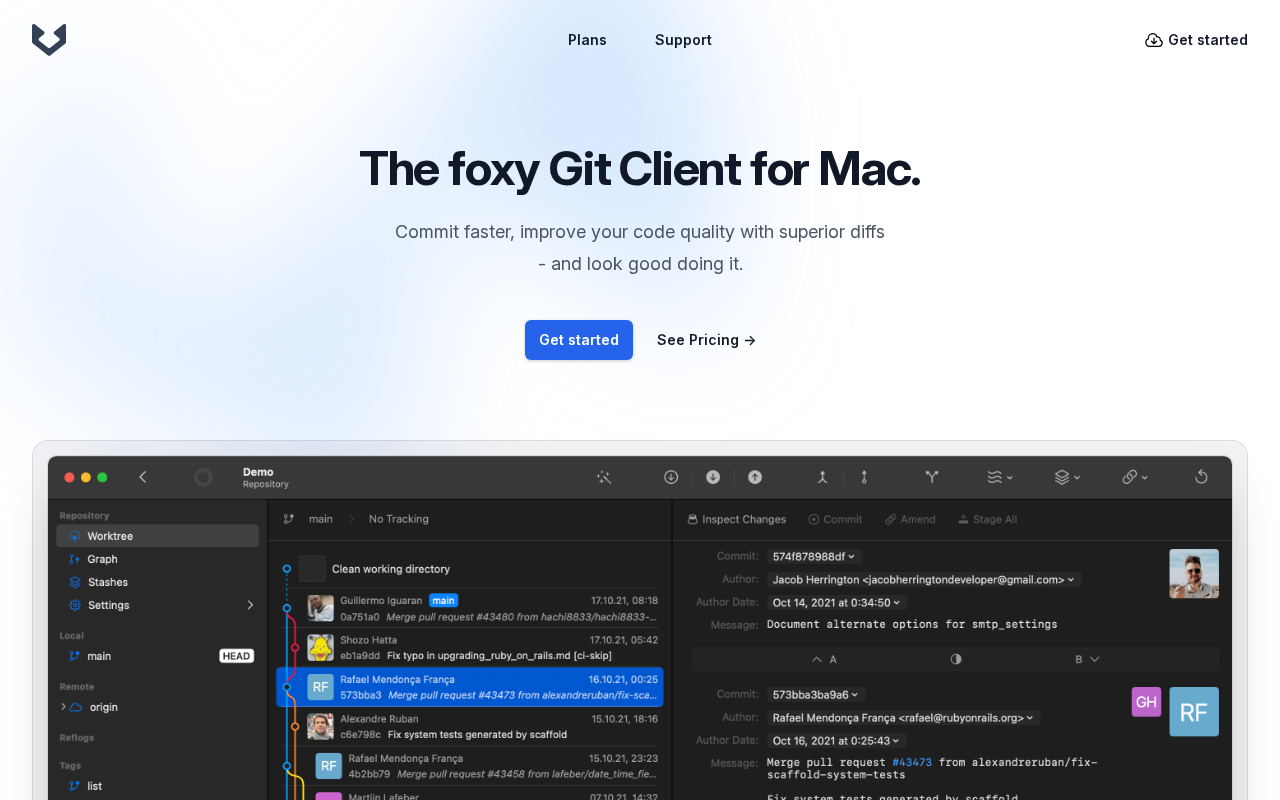Click the HEAD badge next to main

pyautogui.click(x=237, y=656)
